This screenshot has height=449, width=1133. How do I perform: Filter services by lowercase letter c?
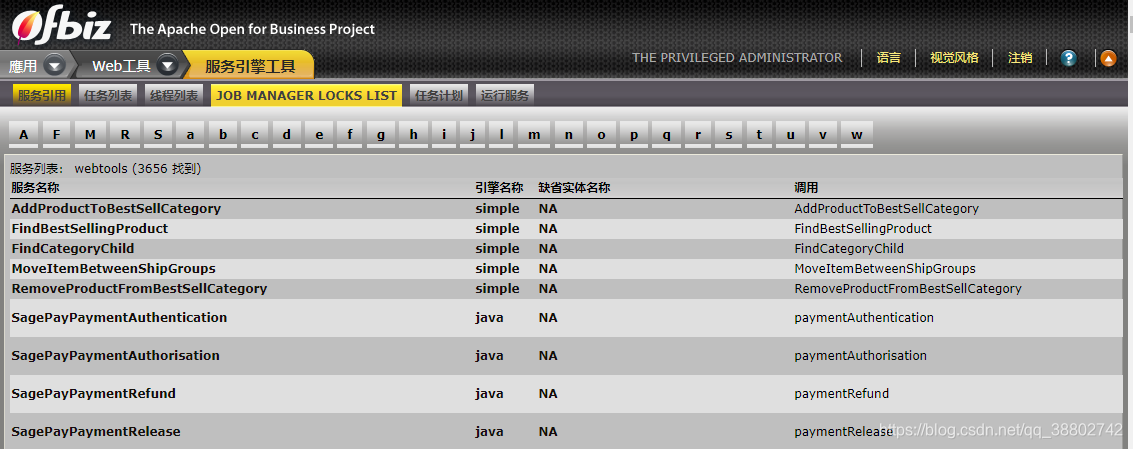(255, 134)
